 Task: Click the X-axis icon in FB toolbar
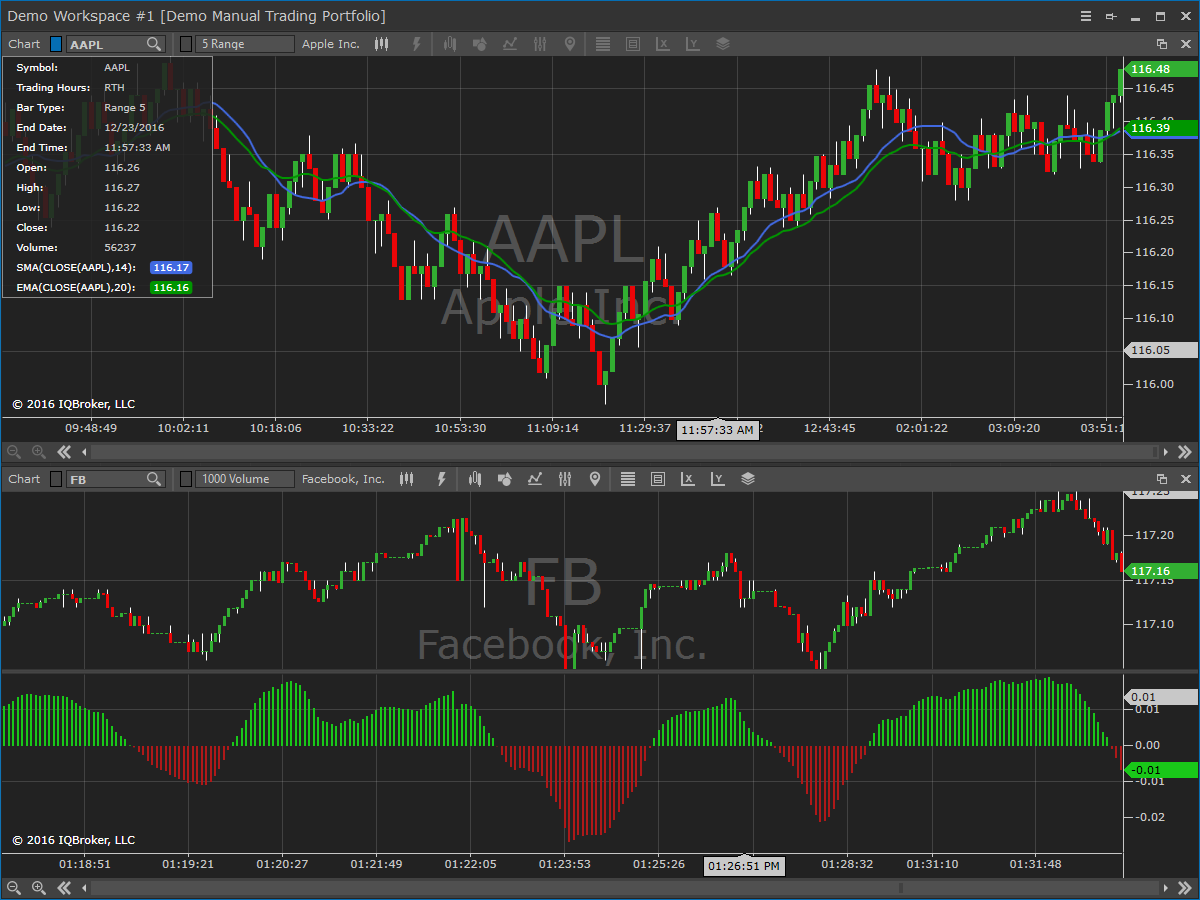[687, 479]
